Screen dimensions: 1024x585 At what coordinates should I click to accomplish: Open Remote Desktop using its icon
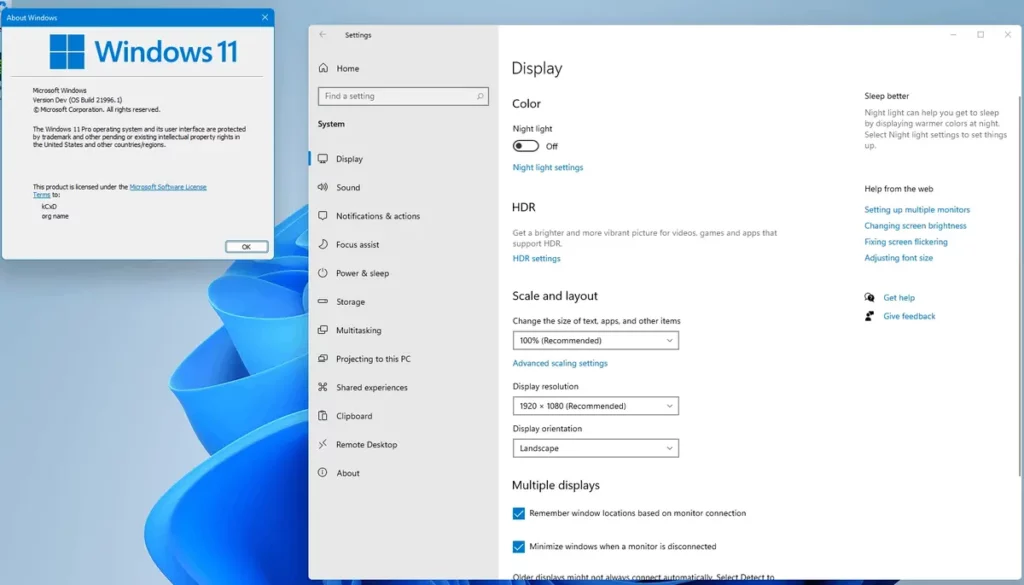tap(322, 444)
